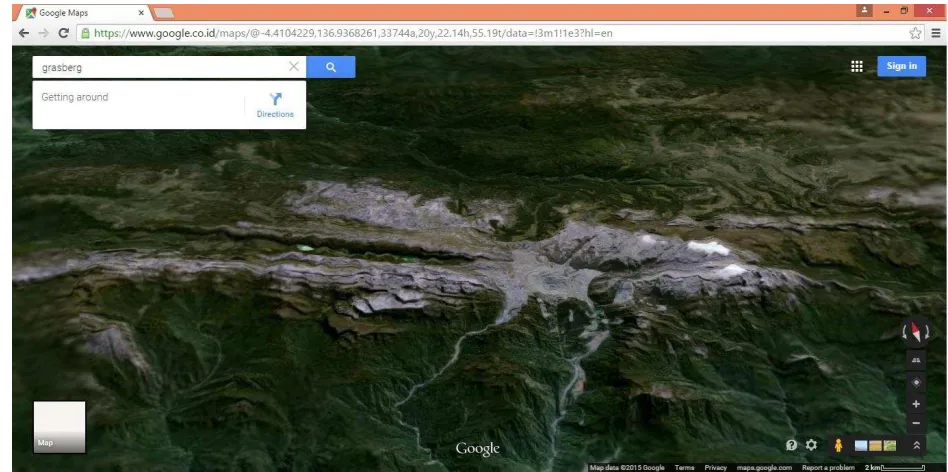Open the Chrome hamburger menu
This screenshot has height=472, width=948.
pos(936,33)
